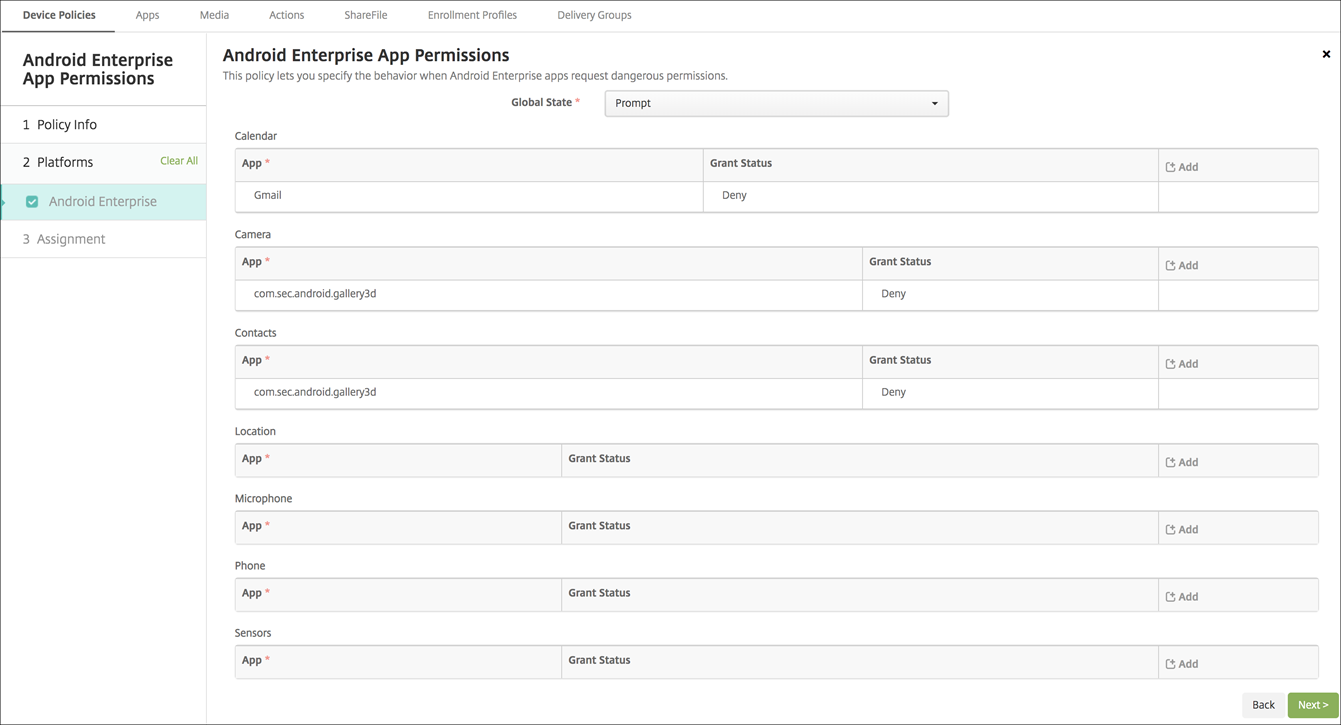1341x725 pixels.
Task: Click Deny status in the Camera row
Action: (893, 294)
